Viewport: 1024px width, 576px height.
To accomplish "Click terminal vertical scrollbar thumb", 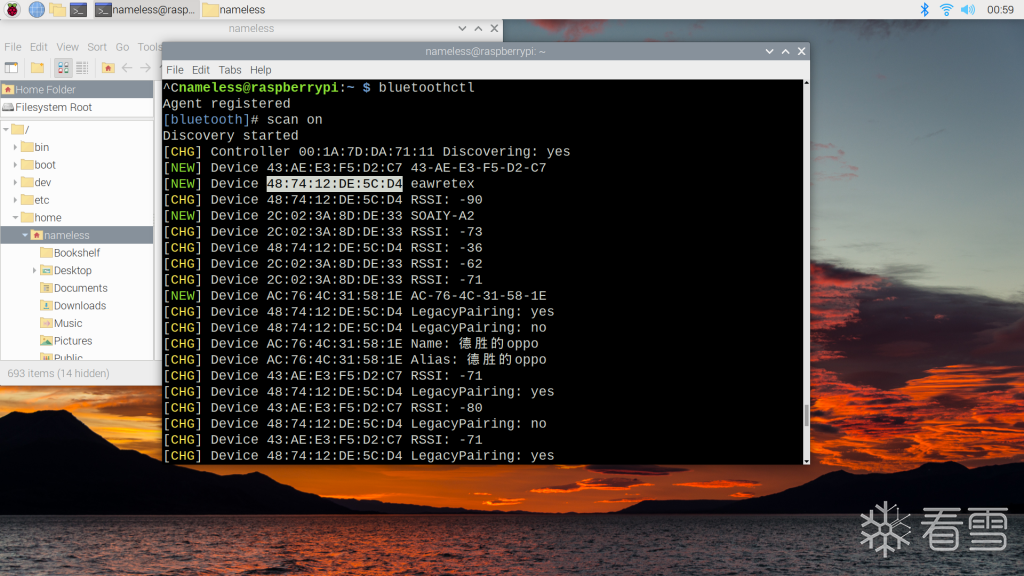I will pos(807,415).
